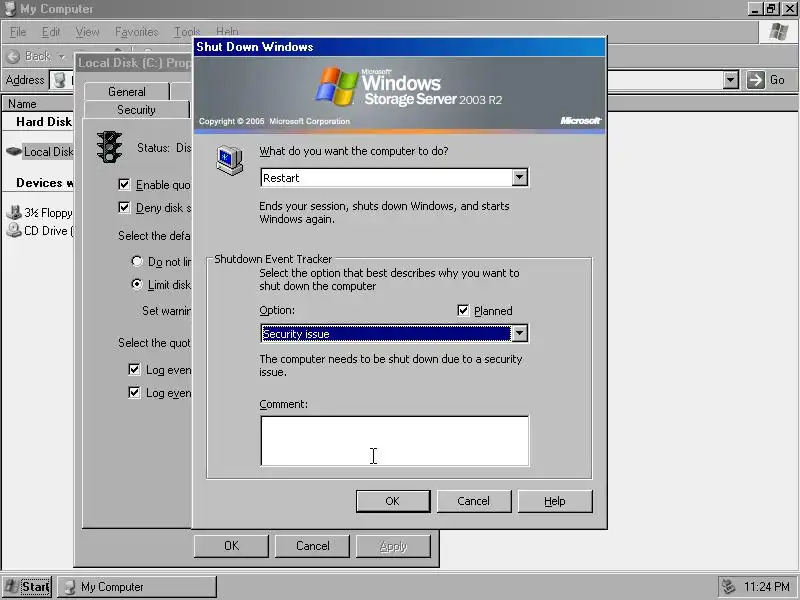Viewport: 800px width, 600px height.
Task: Toggle the Planned checkbox
Action: point(463,310)
